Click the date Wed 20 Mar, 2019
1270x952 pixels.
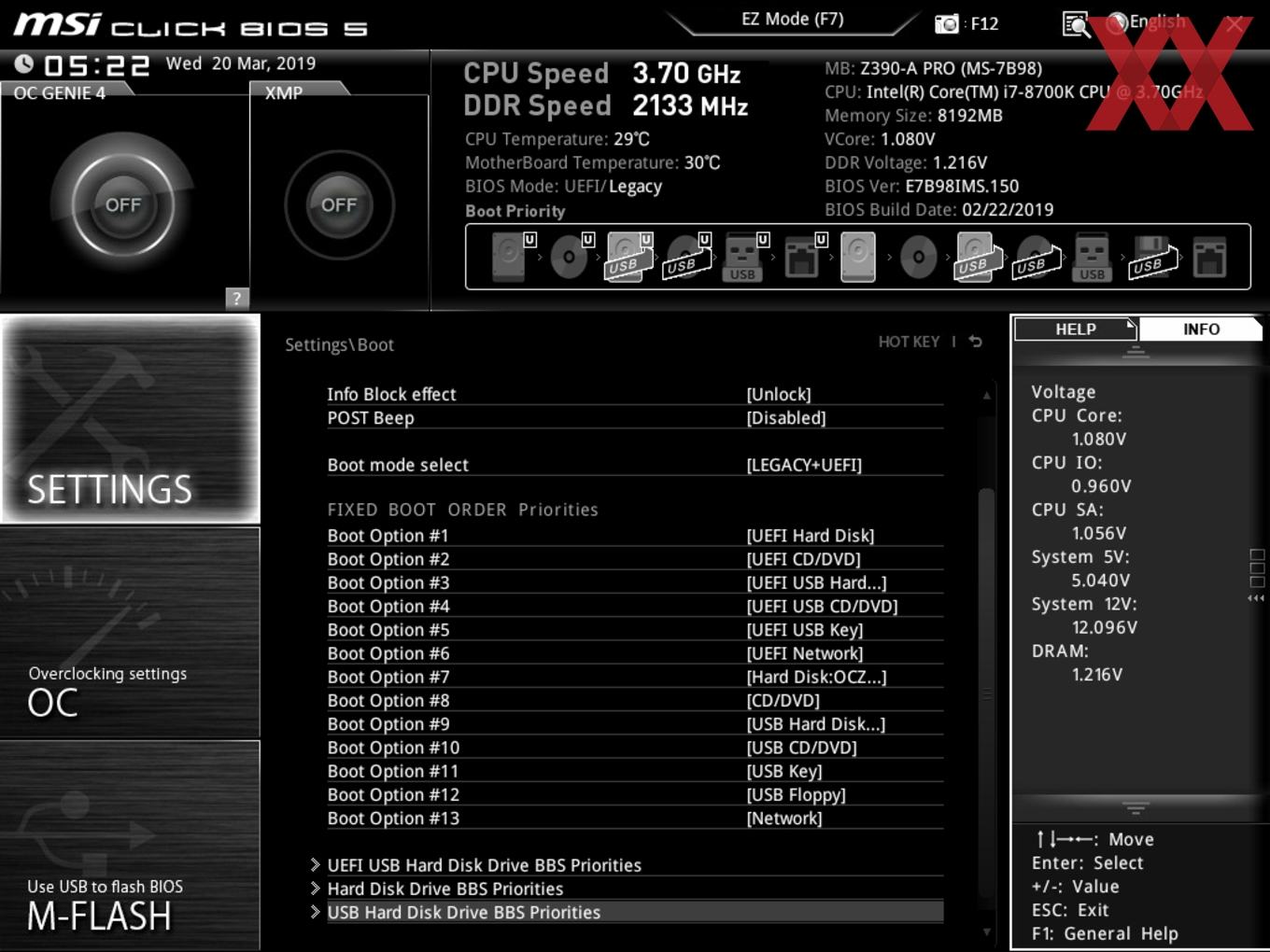coord(241,63)
